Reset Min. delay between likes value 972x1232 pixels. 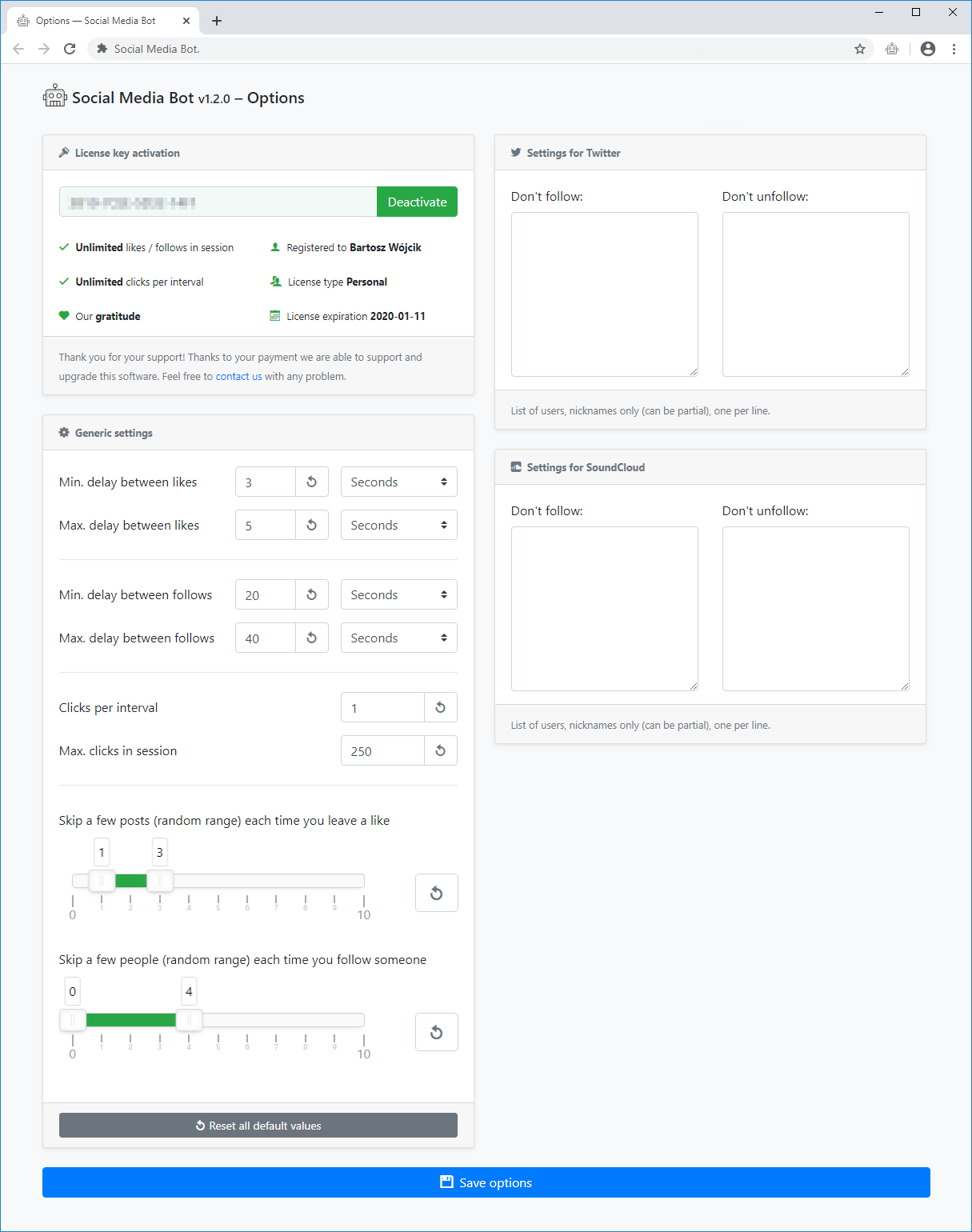[x=312, y=482]
